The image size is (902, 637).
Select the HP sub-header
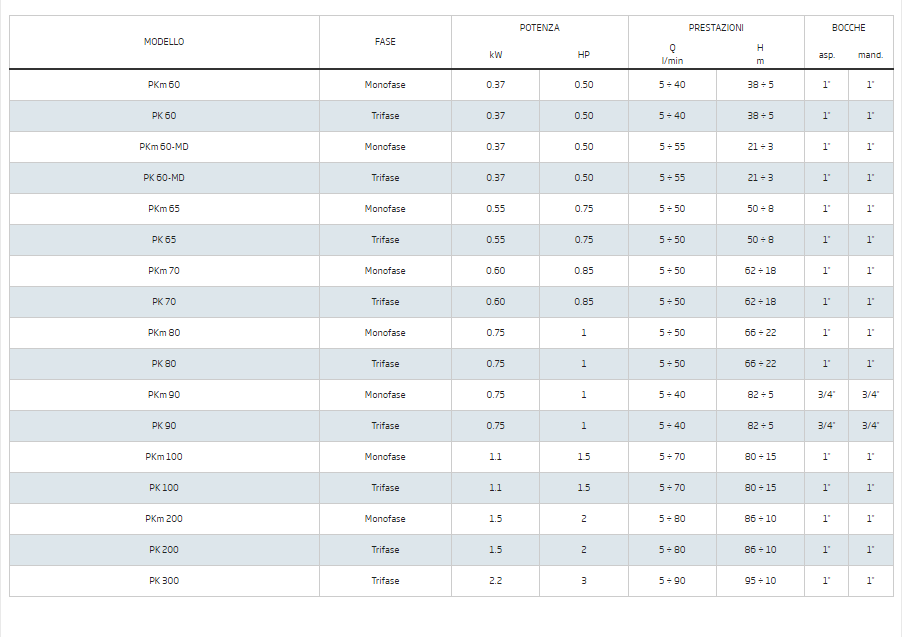[584, 55]
